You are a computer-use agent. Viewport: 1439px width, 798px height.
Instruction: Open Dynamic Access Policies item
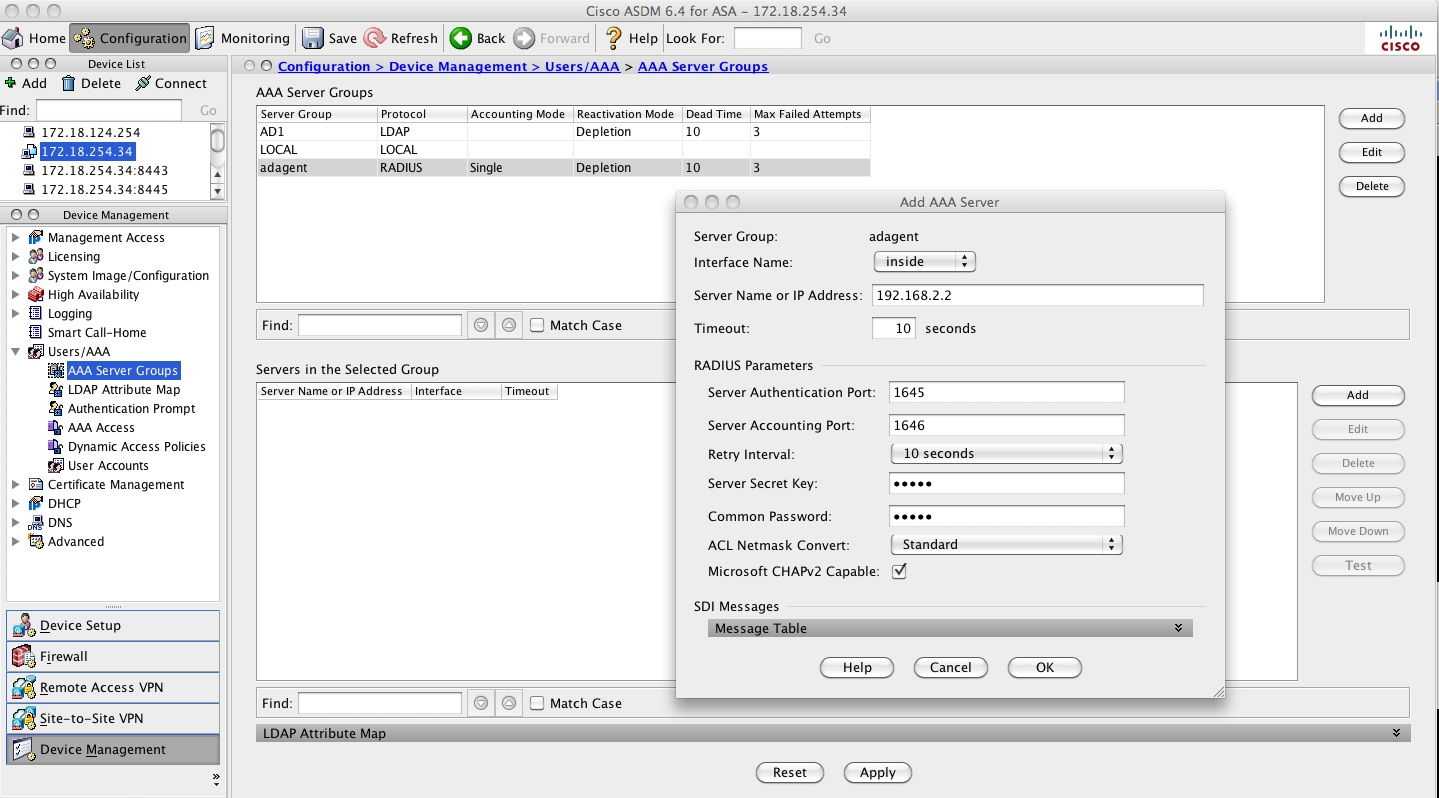136,446
